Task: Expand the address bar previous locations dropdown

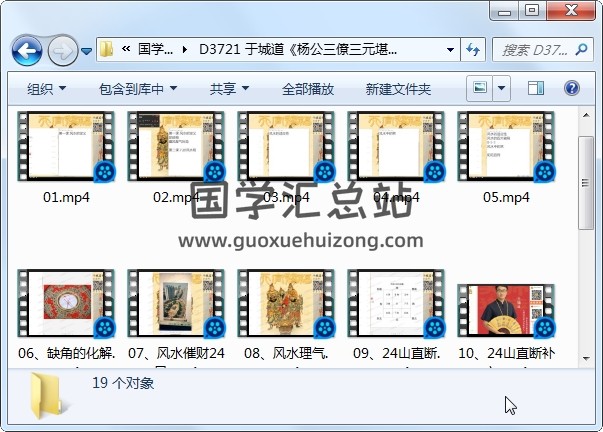Action: [451, 49]
